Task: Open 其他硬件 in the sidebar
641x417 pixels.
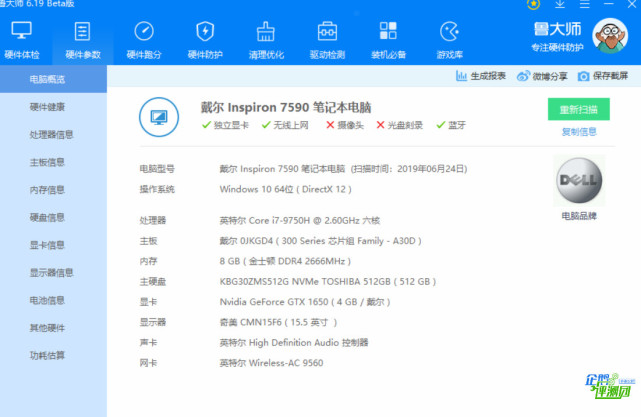Action: click(x=47, y=328)
